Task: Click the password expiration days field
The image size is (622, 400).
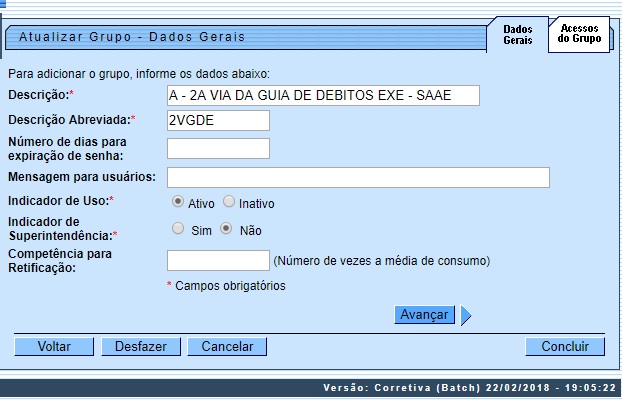Action: [x=218, y=149]
